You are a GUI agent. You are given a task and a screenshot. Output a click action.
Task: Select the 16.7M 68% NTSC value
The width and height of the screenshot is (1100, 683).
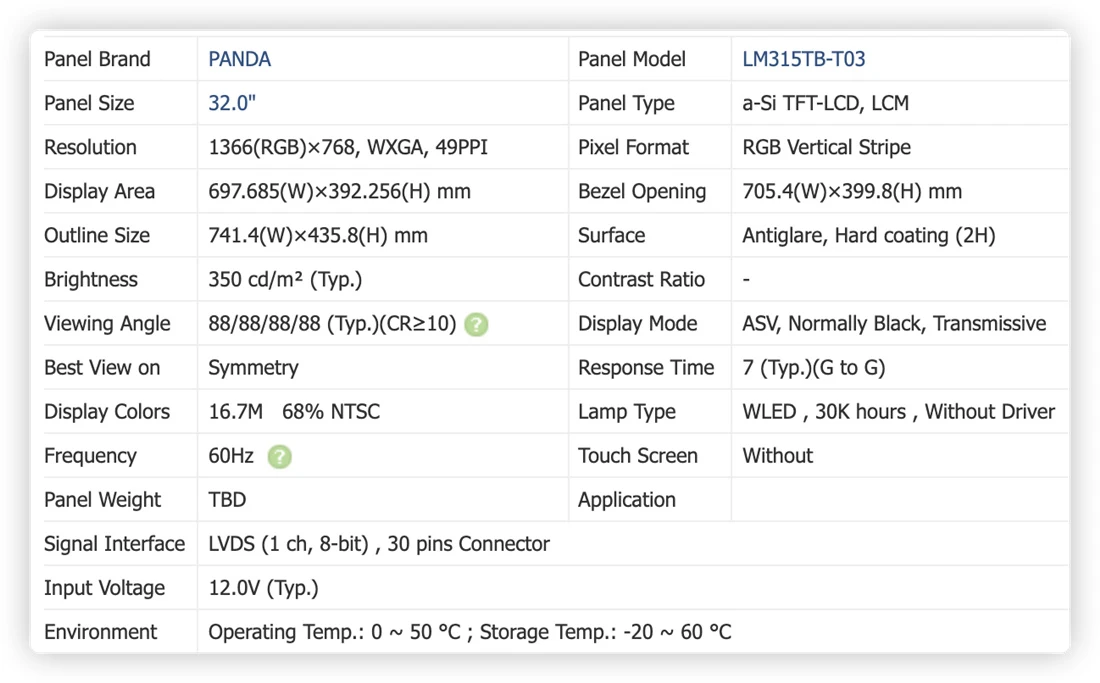294,412
